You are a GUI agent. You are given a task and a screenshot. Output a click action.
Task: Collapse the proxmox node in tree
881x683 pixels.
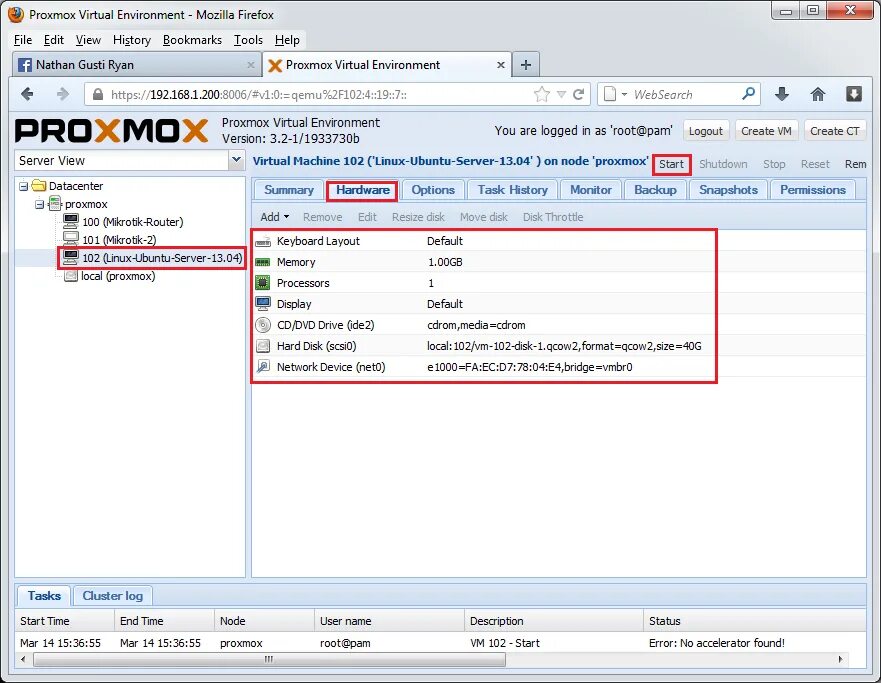[39, 204]
